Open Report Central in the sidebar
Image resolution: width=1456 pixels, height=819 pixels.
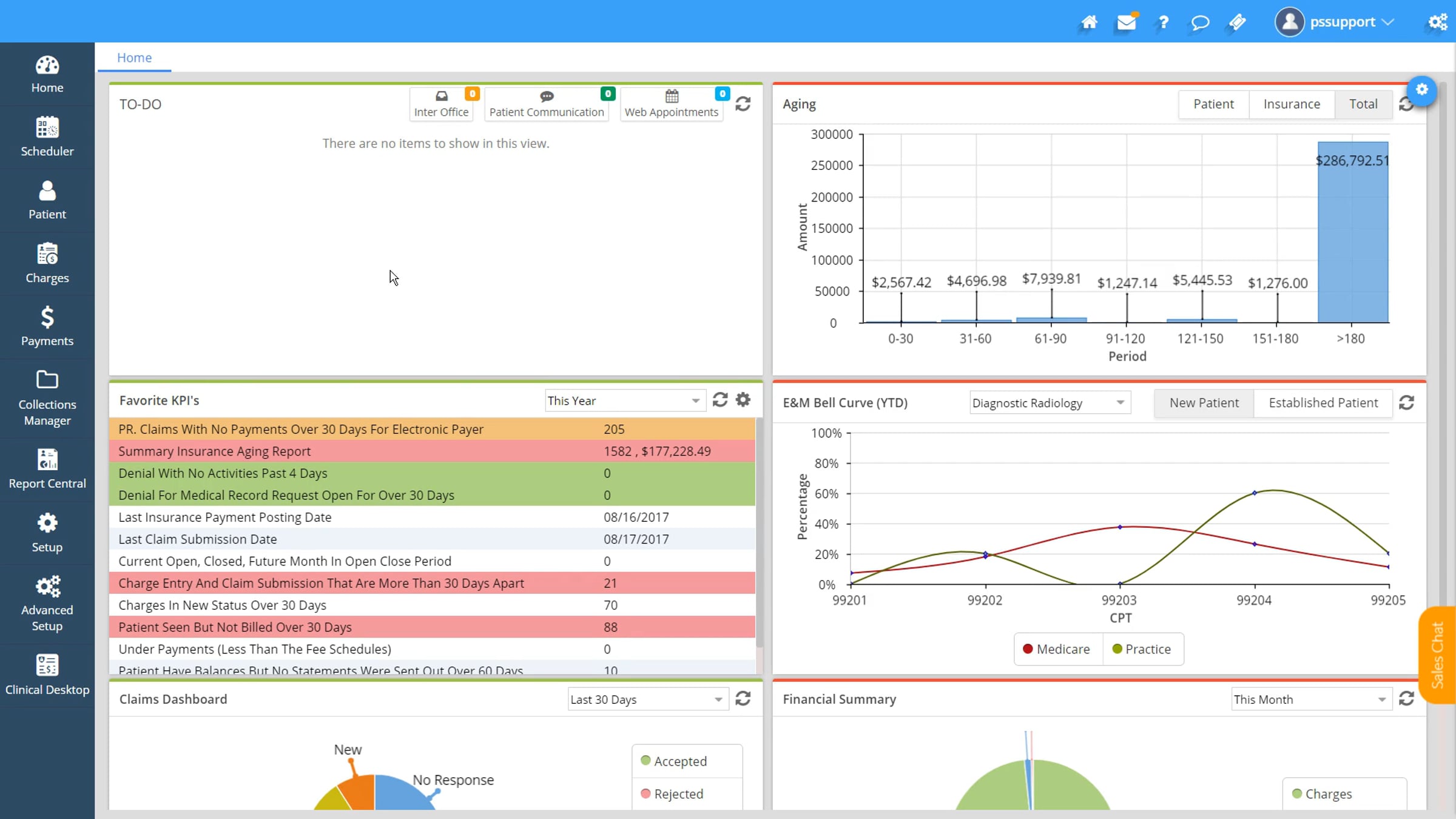[47, 469]
